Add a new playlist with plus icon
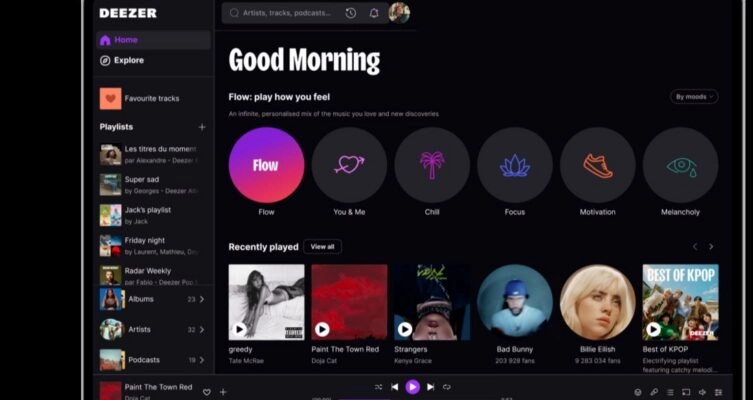Screen dimensions: 753x400 (202, 127)
